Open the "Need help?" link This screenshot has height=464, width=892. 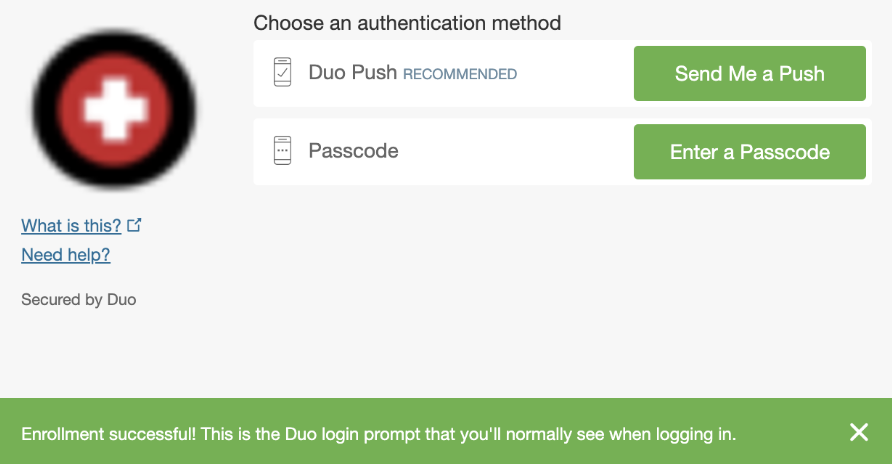pos(65,255)
